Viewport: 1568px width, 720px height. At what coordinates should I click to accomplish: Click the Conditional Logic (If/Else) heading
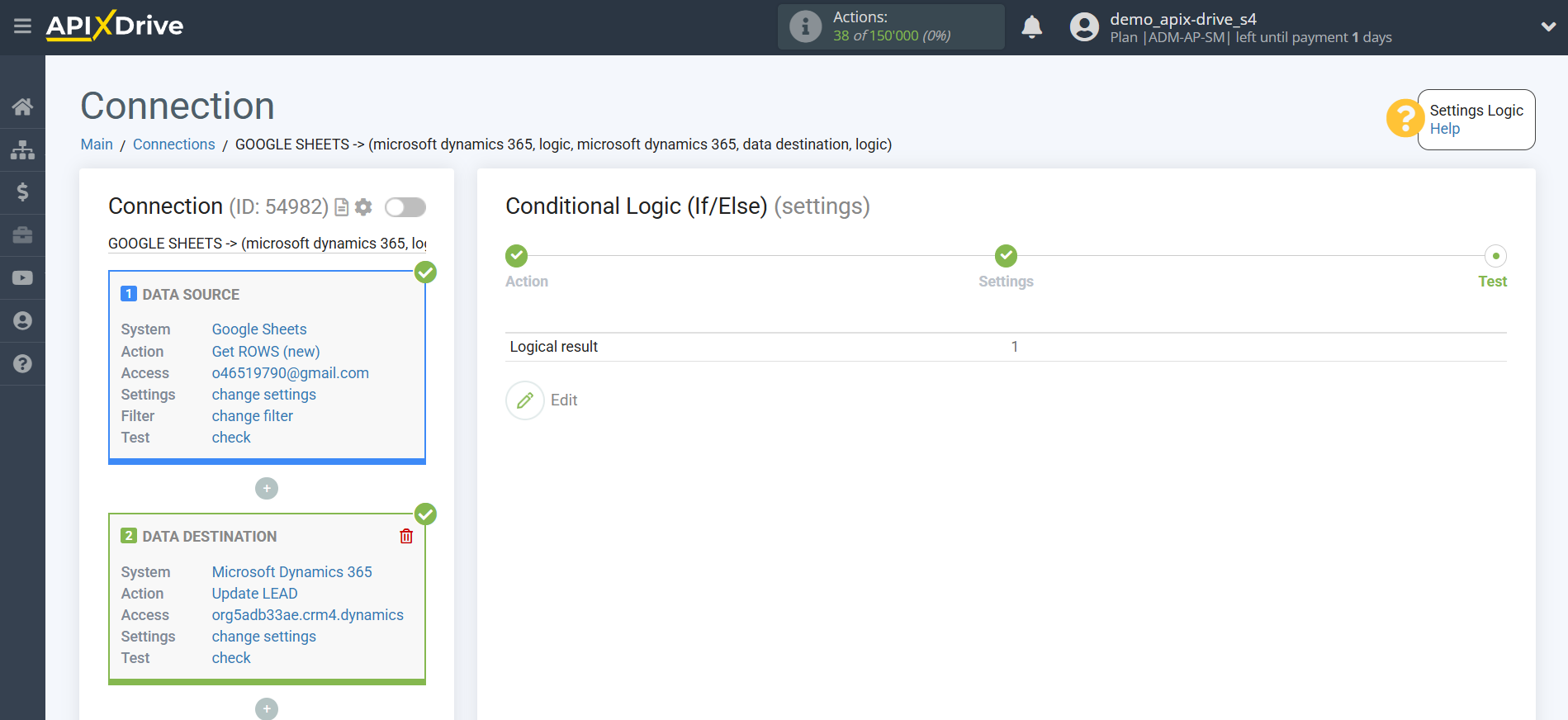[x=637, y=206]
